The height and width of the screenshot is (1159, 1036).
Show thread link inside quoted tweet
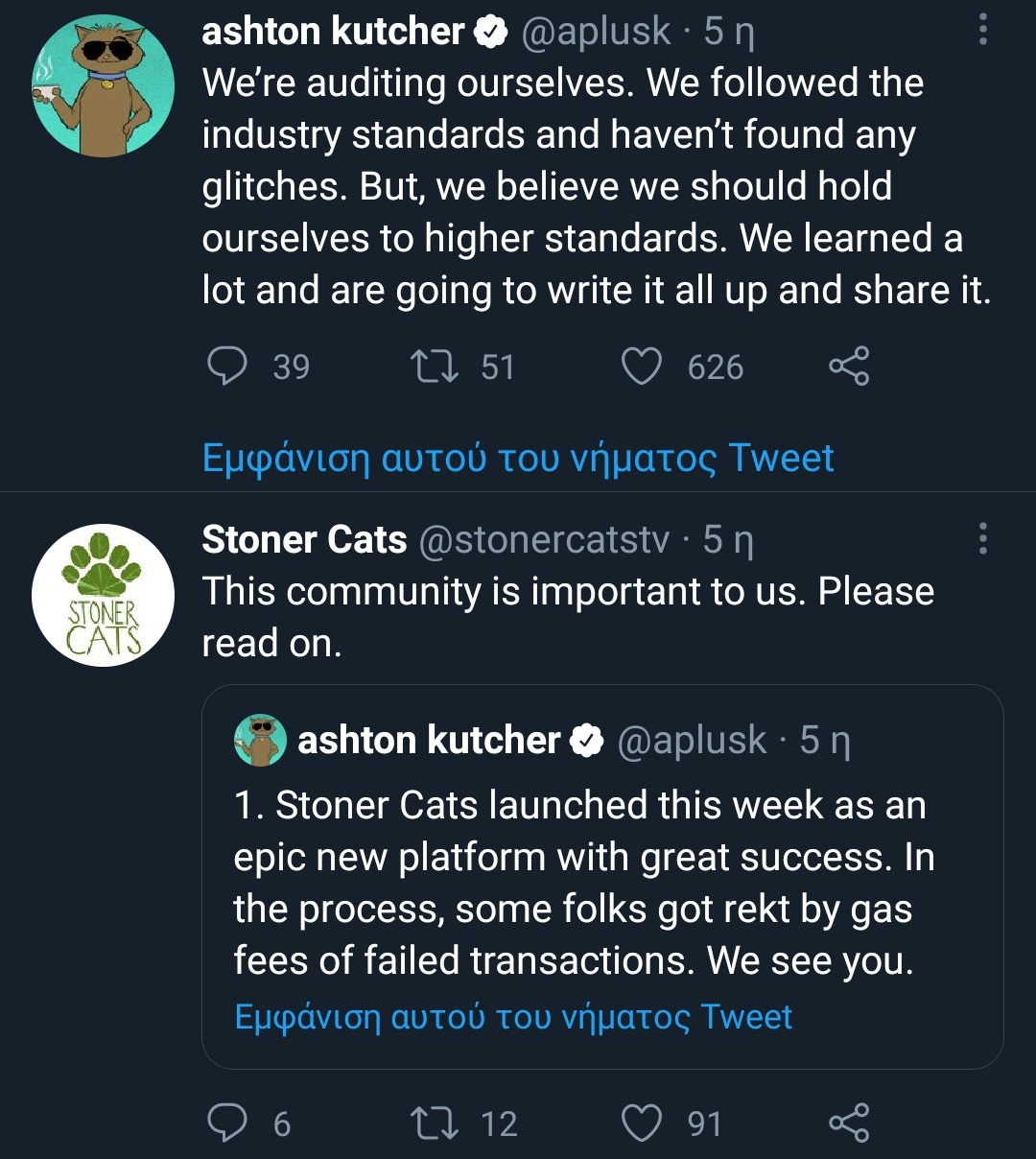click(513, 1017)
